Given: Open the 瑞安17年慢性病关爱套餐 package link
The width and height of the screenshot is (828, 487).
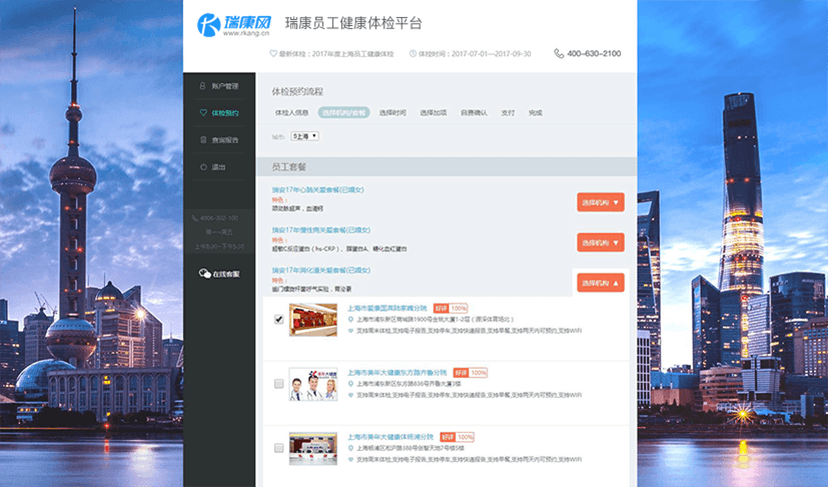Looking at the screenshot, I should click(320, 229).
